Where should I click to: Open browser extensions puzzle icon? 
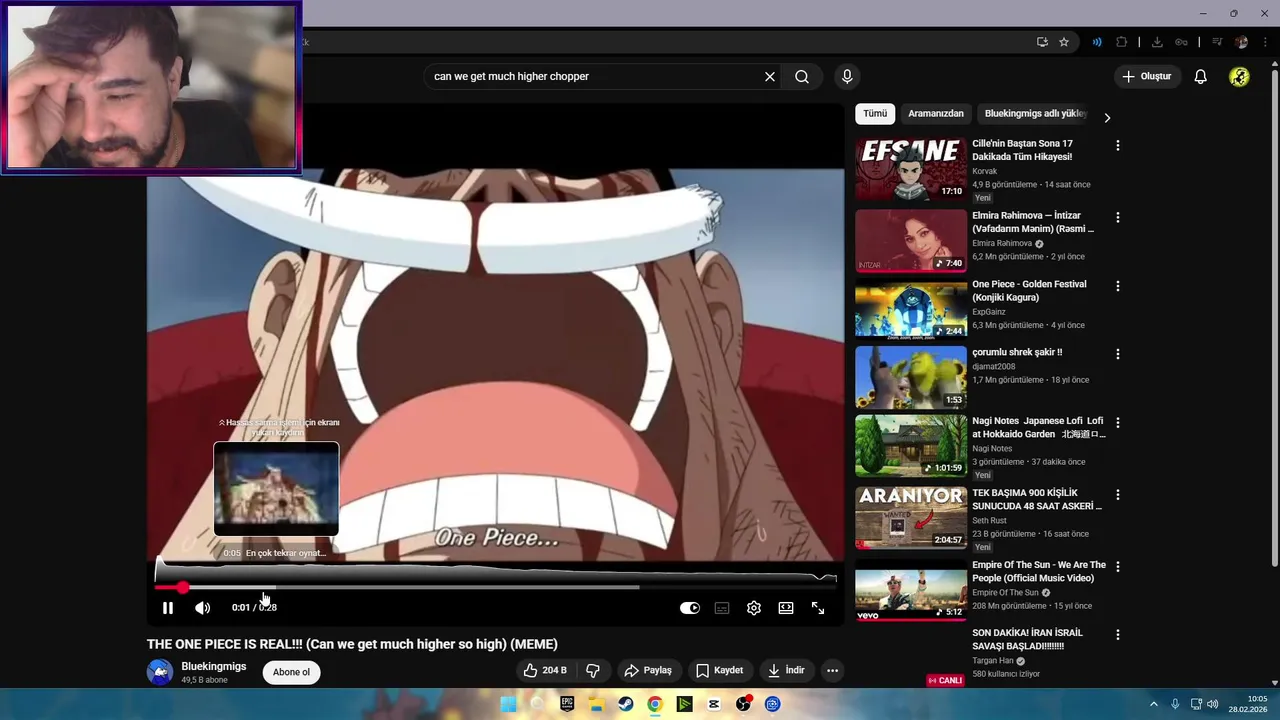[x=1121, y=42]
